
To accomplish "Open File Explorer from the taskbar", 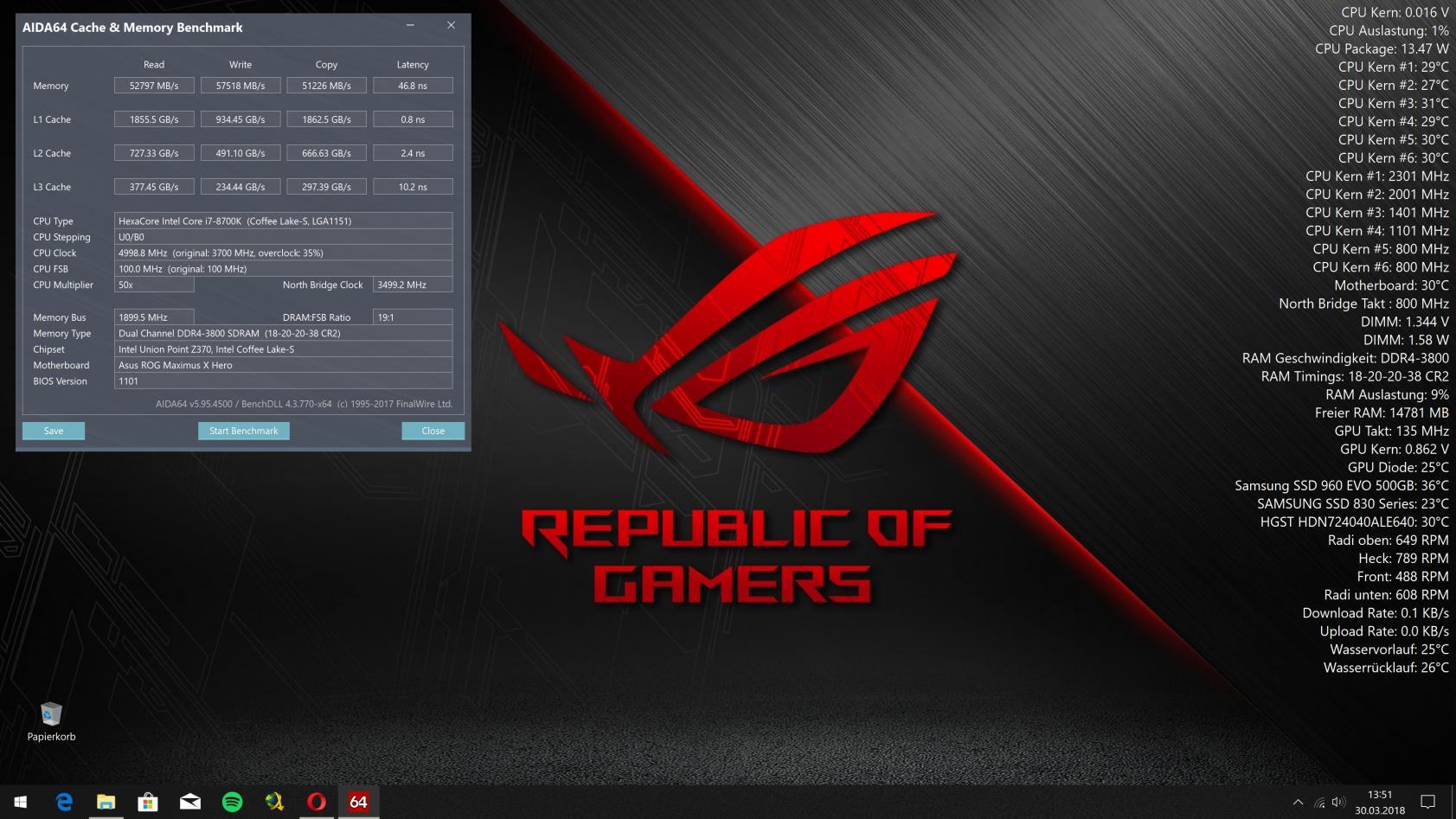I will (x=106, y=802).
